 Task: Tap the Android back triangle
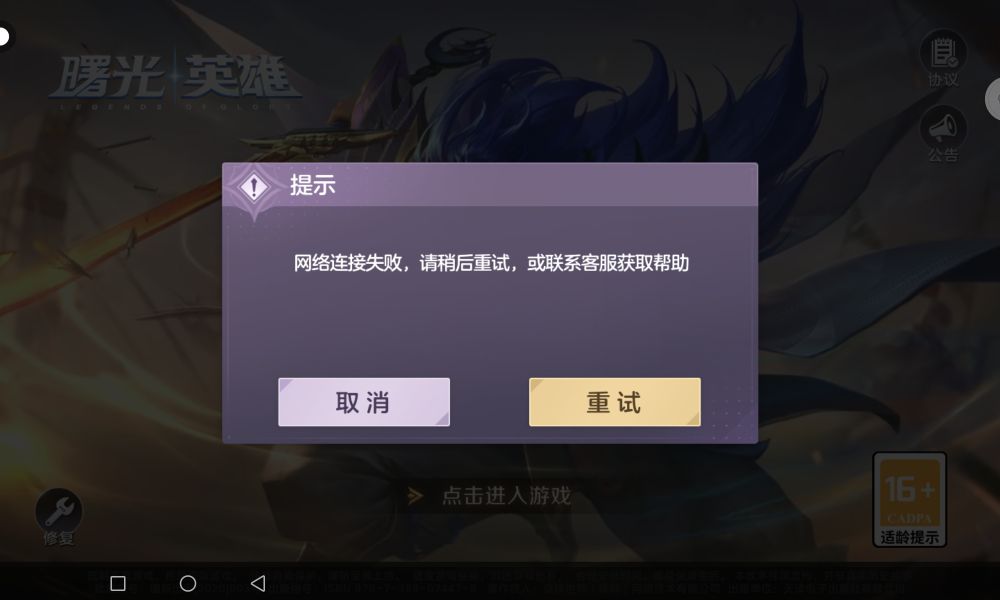[258, 583]
